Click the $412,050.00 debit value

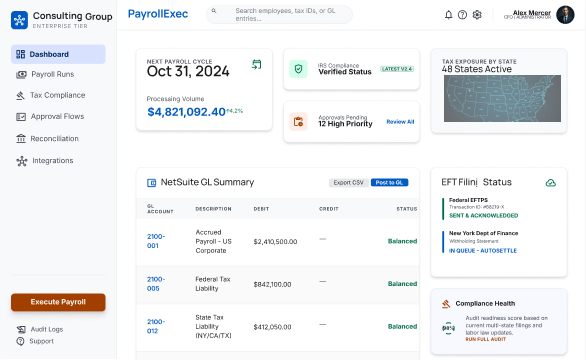pos(272,327)
